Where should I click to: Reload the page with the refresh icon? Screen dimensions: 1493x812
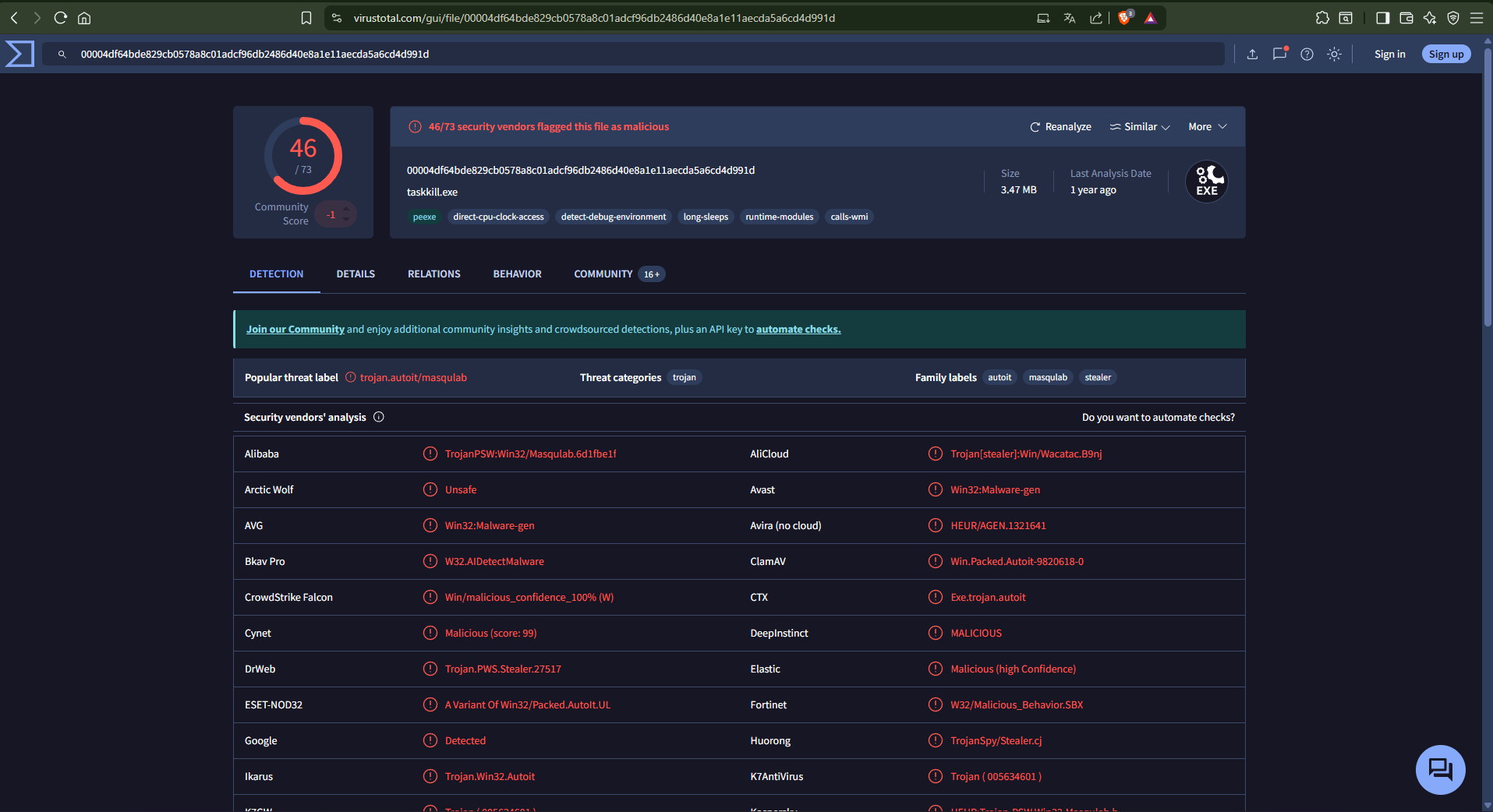point(60,17)
